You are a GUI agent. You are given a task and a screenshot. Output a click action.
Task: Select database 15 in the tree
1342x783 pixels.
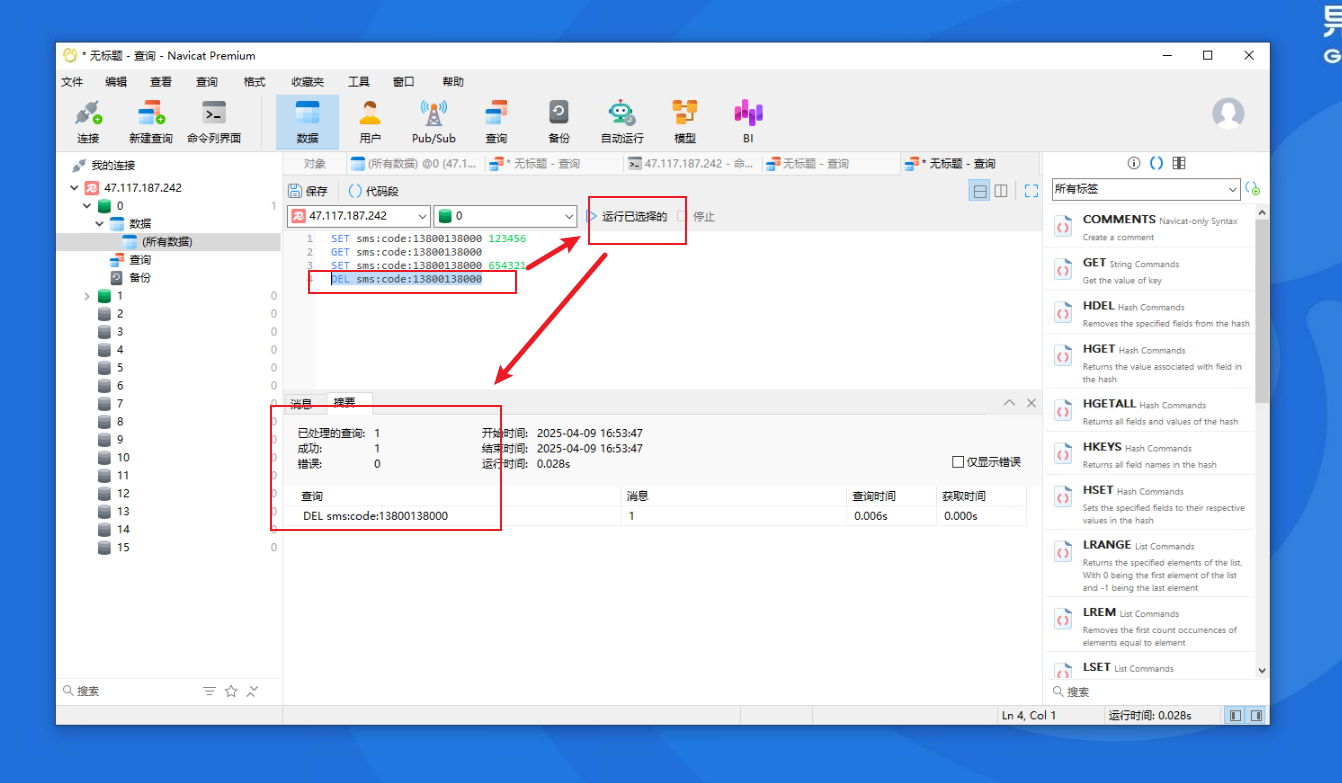tap(123, 547)
